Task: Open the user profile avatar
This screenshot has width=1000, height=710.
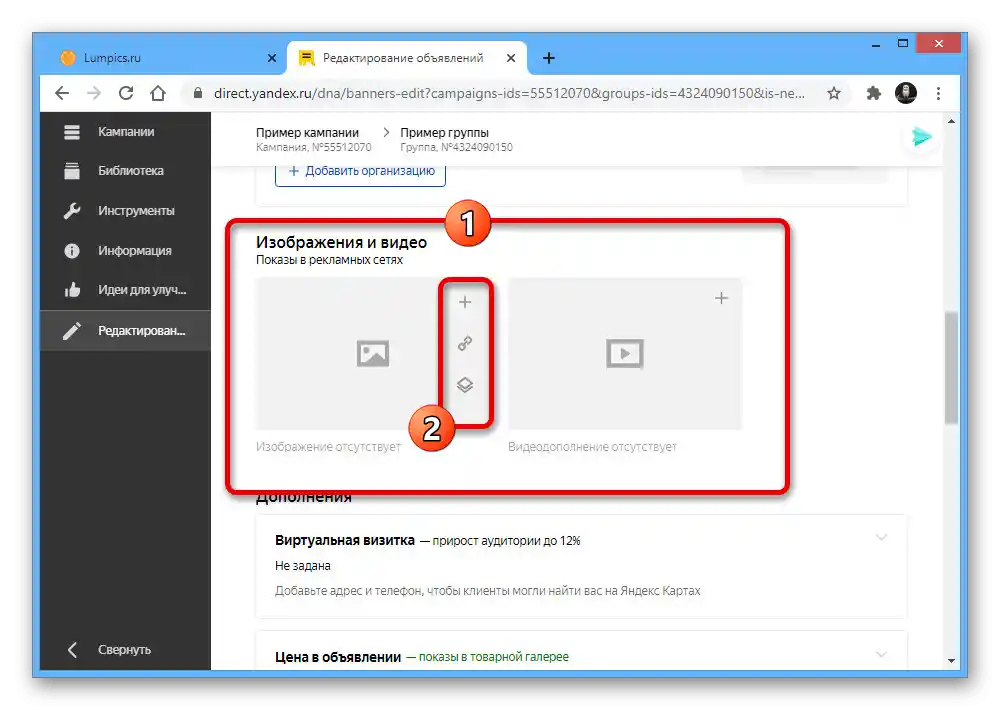Action: [906, 93]
